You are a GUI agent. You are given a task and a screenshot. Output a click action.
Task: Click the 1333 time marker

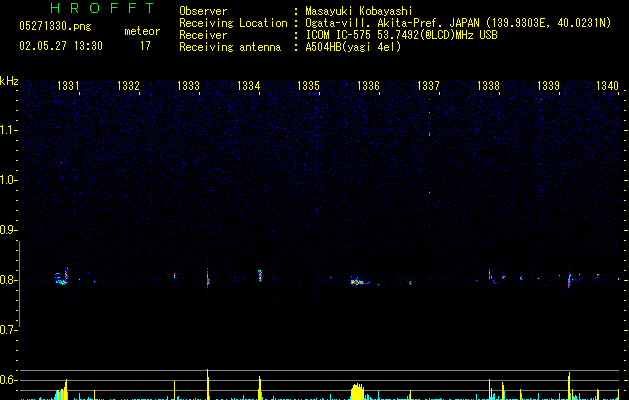pyautogui.click(x=188, y=86)
